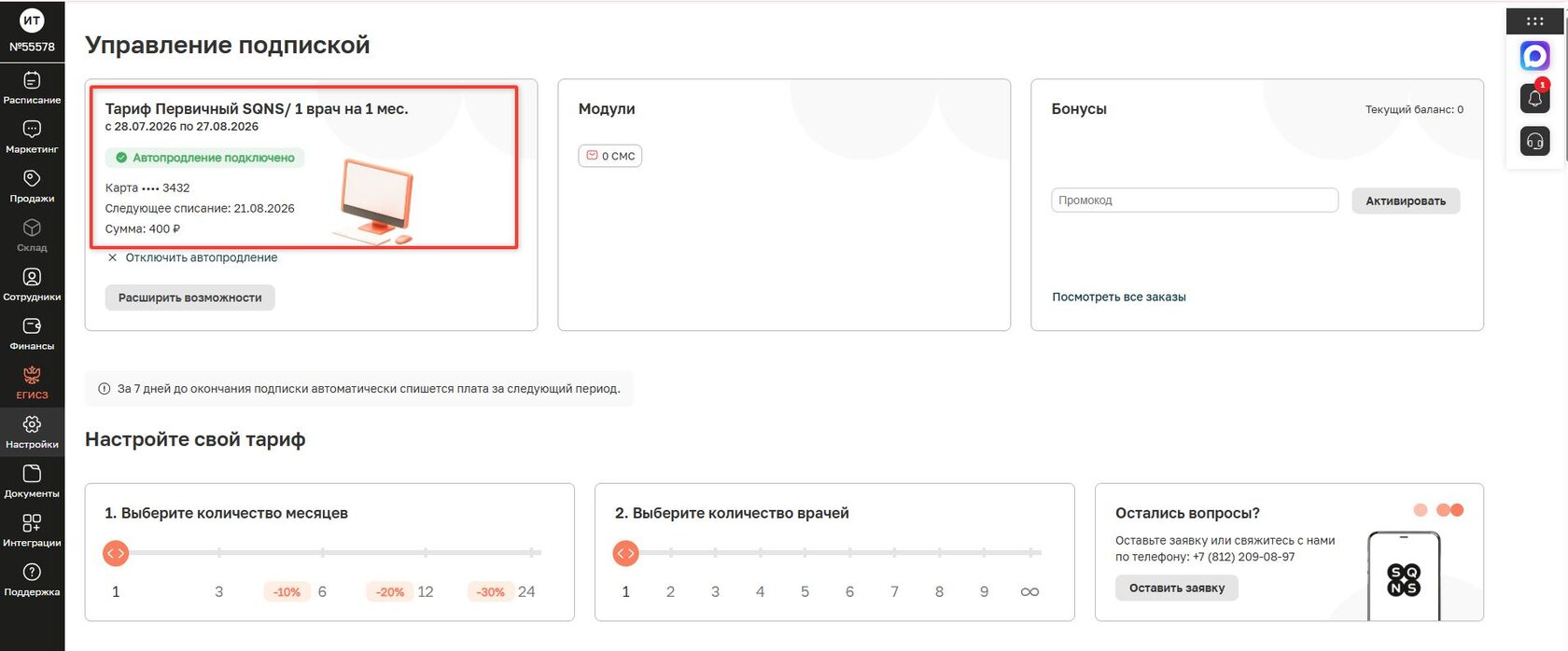Viewport: 1568px width, 651px height.
Task: Open the Документы menu item
Action: [32, 482]
